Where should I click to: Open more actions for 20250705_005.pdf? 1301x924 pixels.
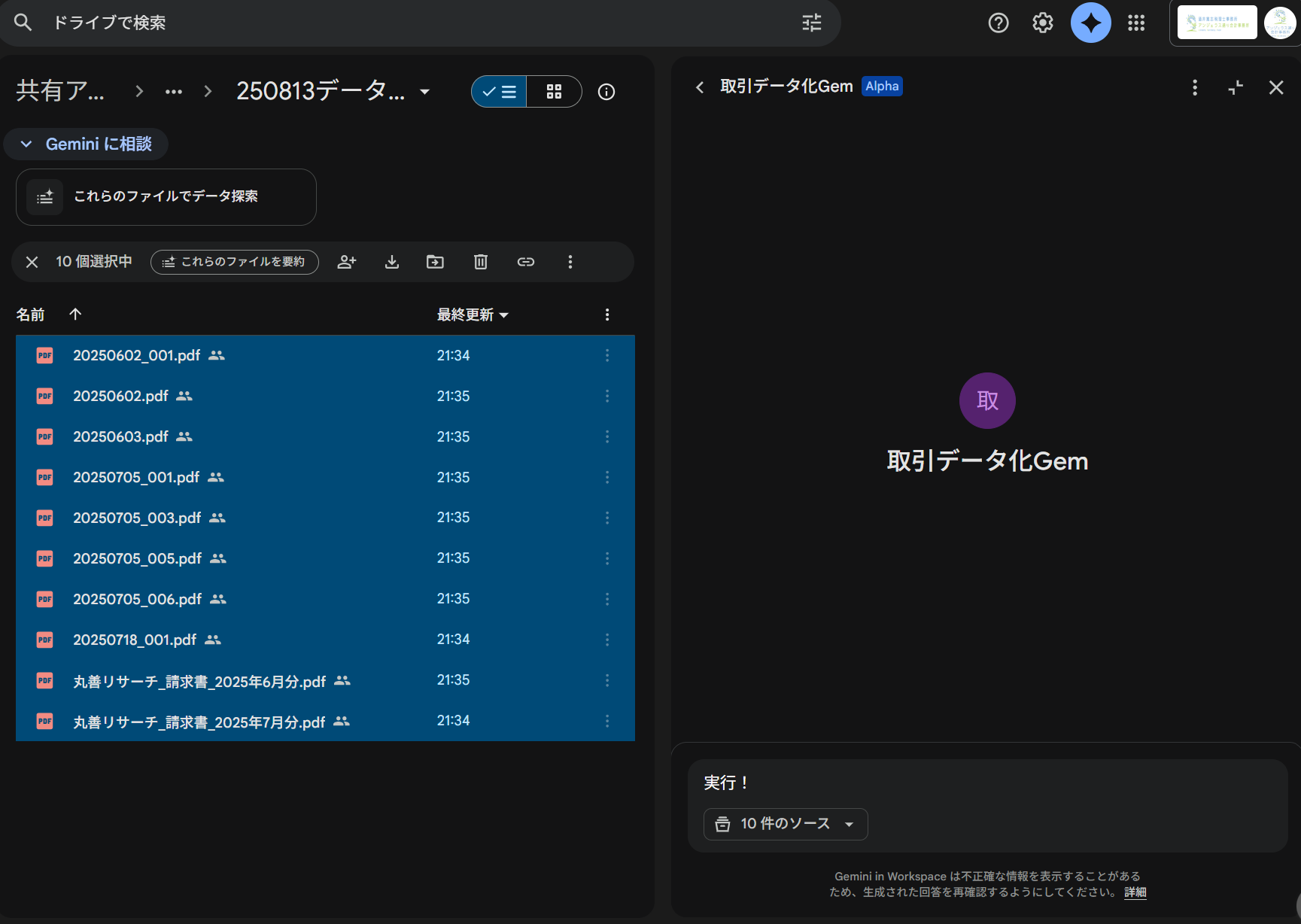[x=607, y=558]
